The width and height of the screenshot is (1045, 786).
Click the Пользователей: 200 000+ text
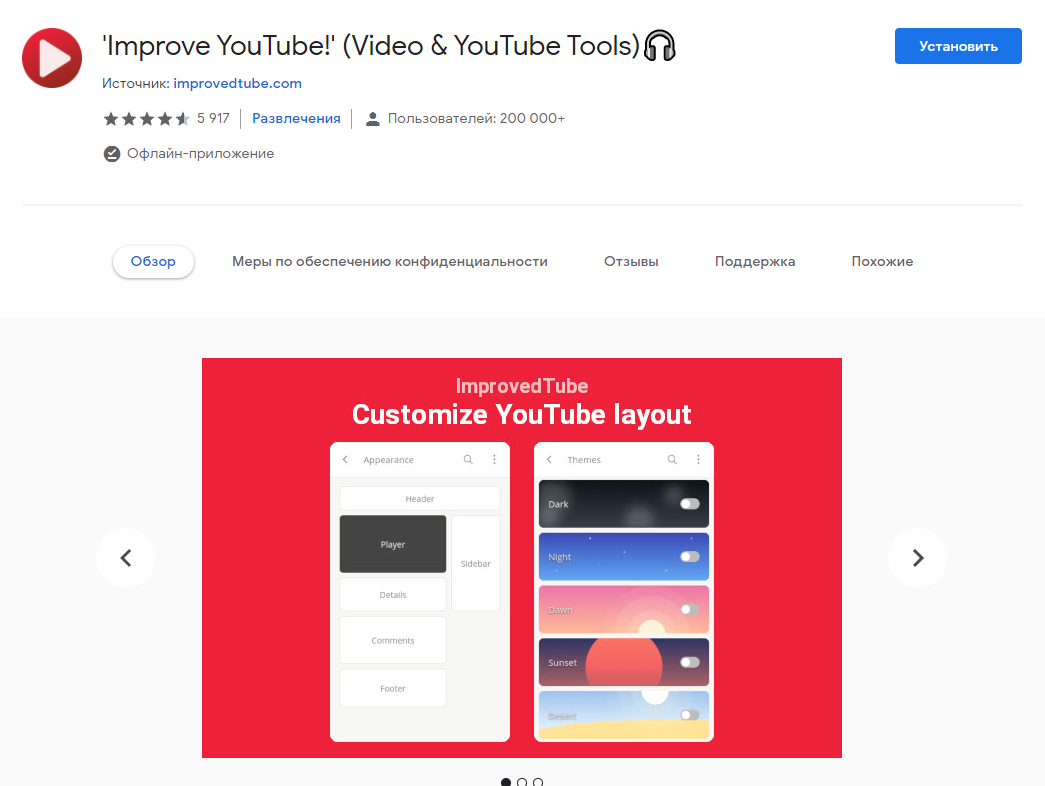pos(477,119)
